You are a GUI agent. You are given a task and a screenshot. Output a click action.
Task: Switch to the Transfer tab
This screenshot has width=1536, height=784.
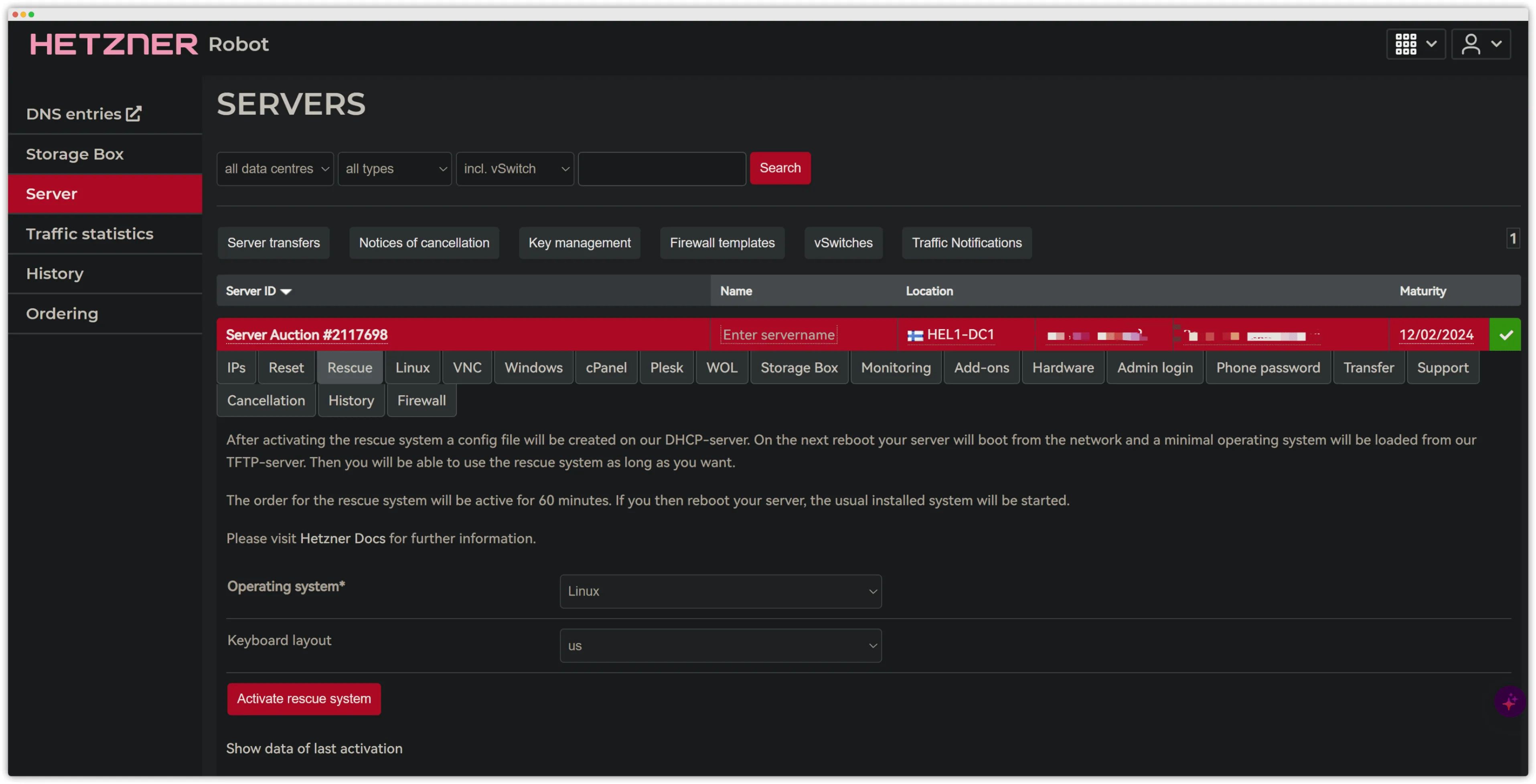tap(1368, 368)
